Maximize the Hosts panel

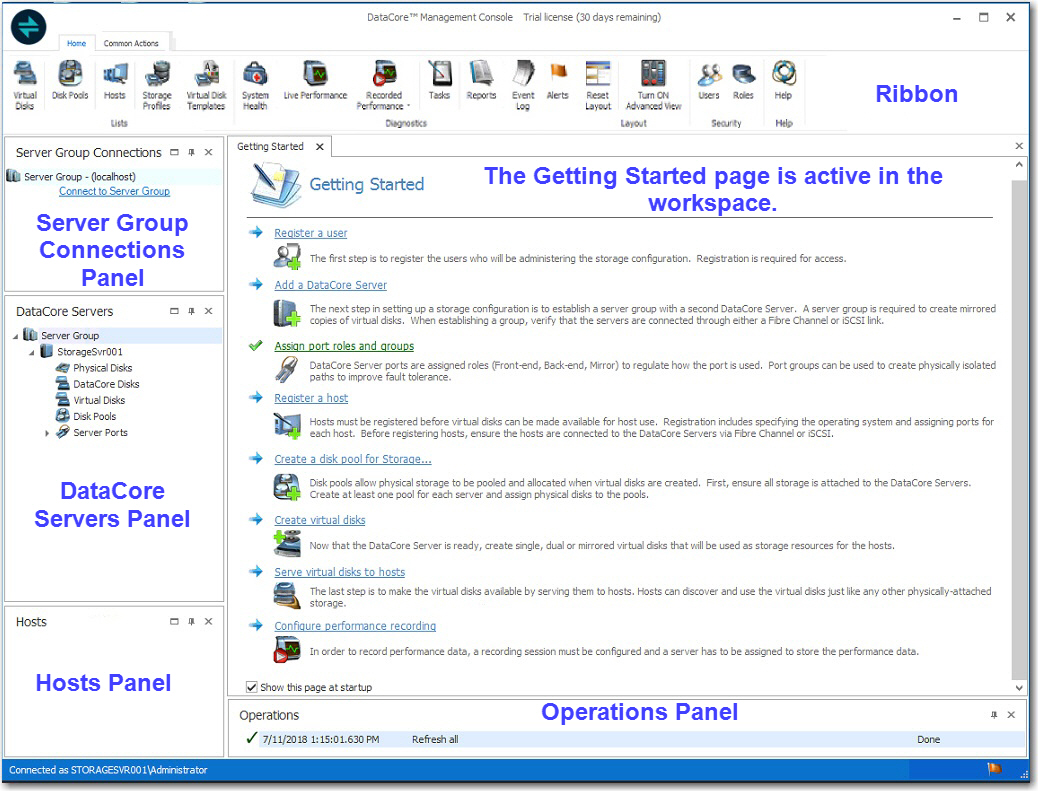click(174, 622)
